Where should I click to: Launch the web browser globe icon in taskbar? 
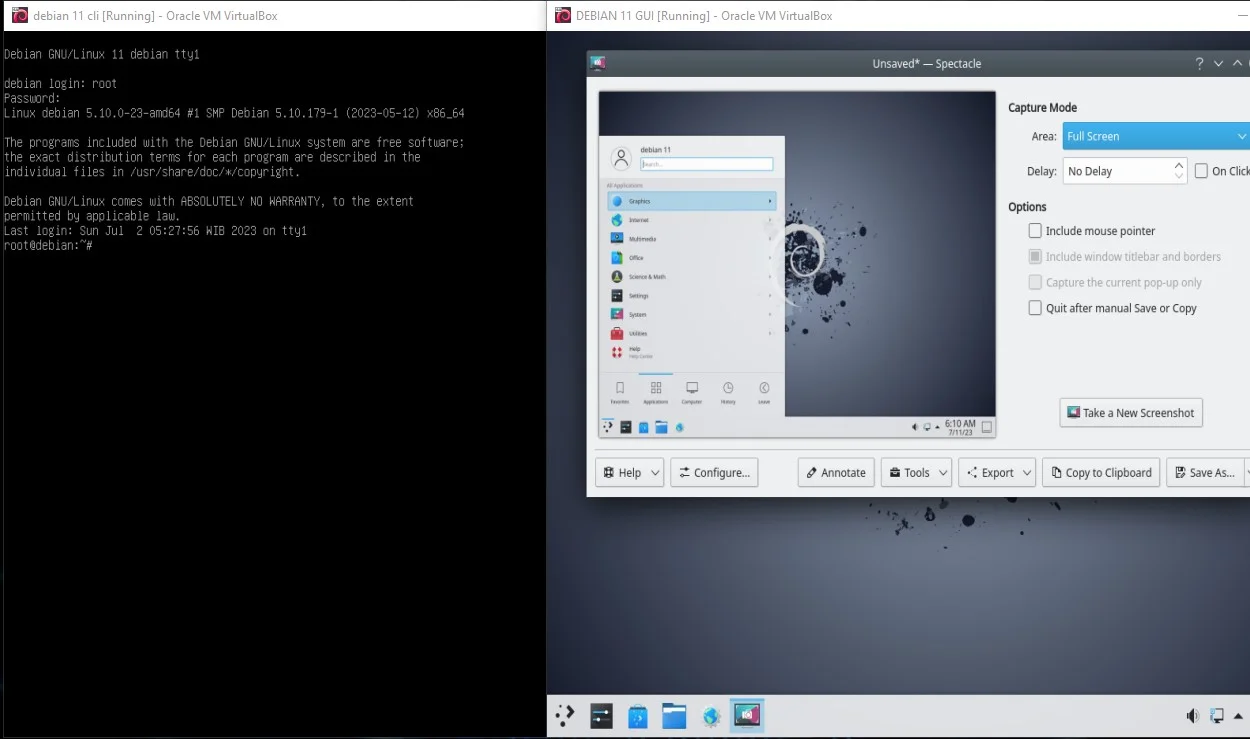point(711,715)
